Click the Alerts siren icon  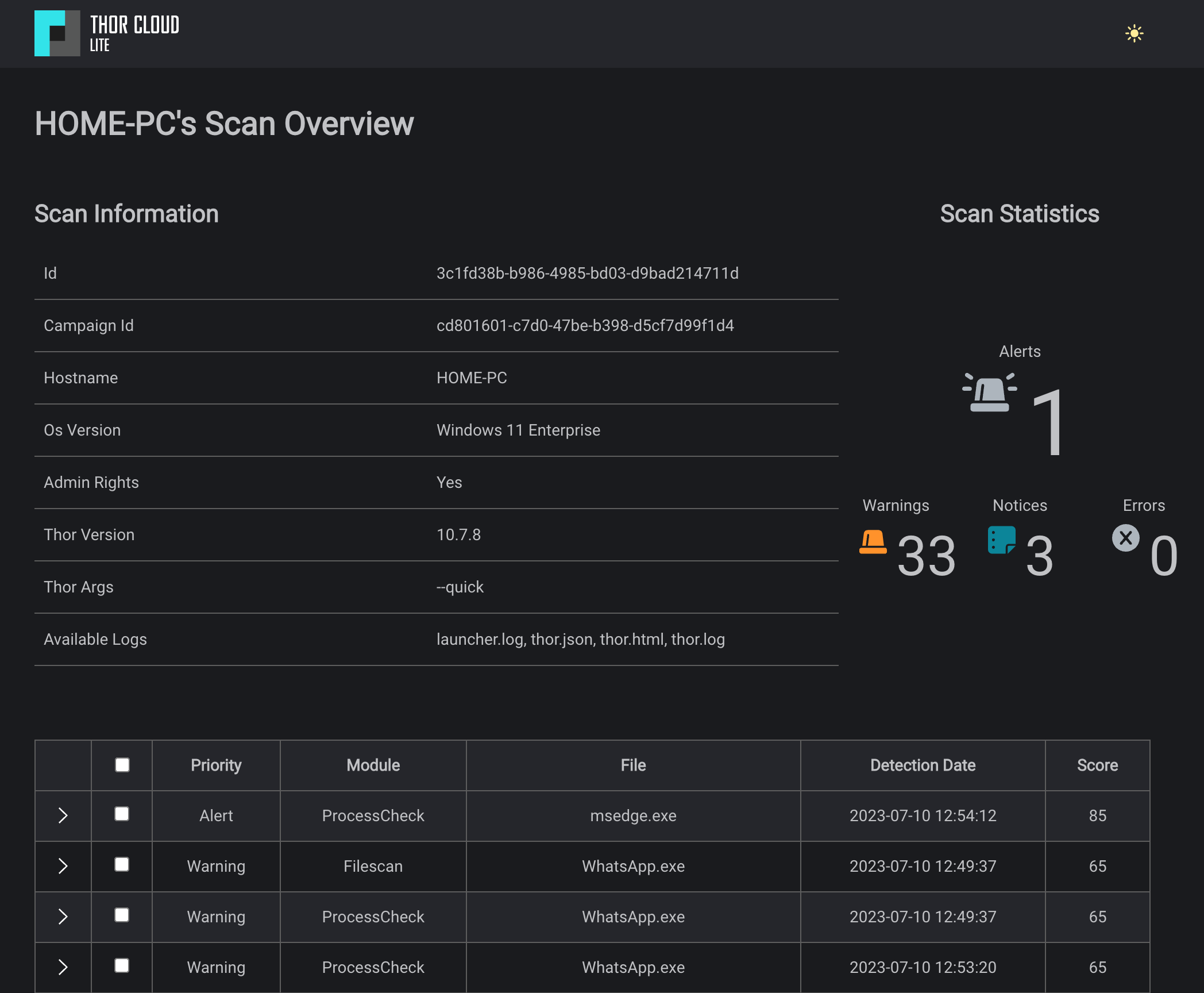[x=989, y=393]
